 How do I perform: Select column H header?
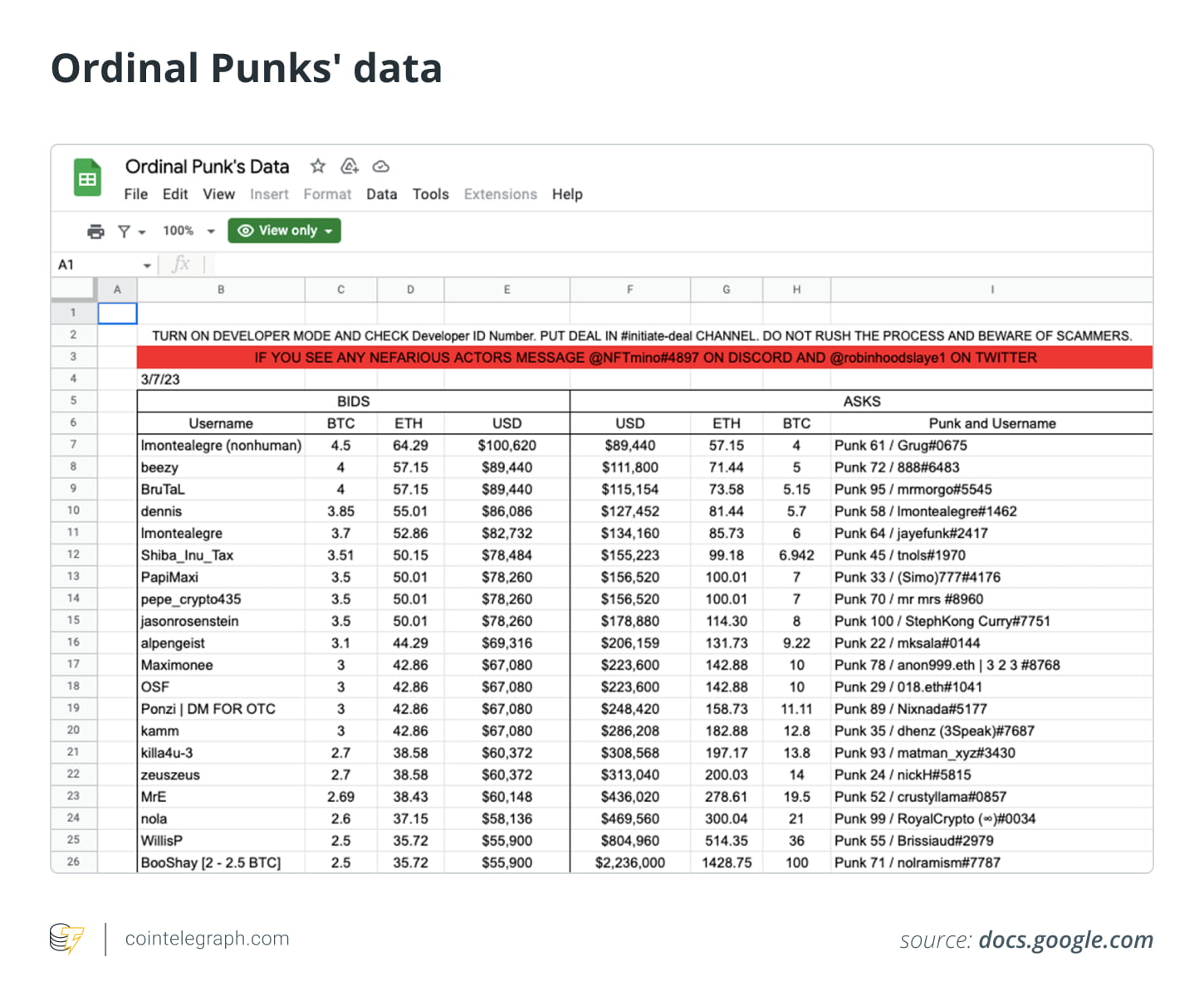click(796, 290)
